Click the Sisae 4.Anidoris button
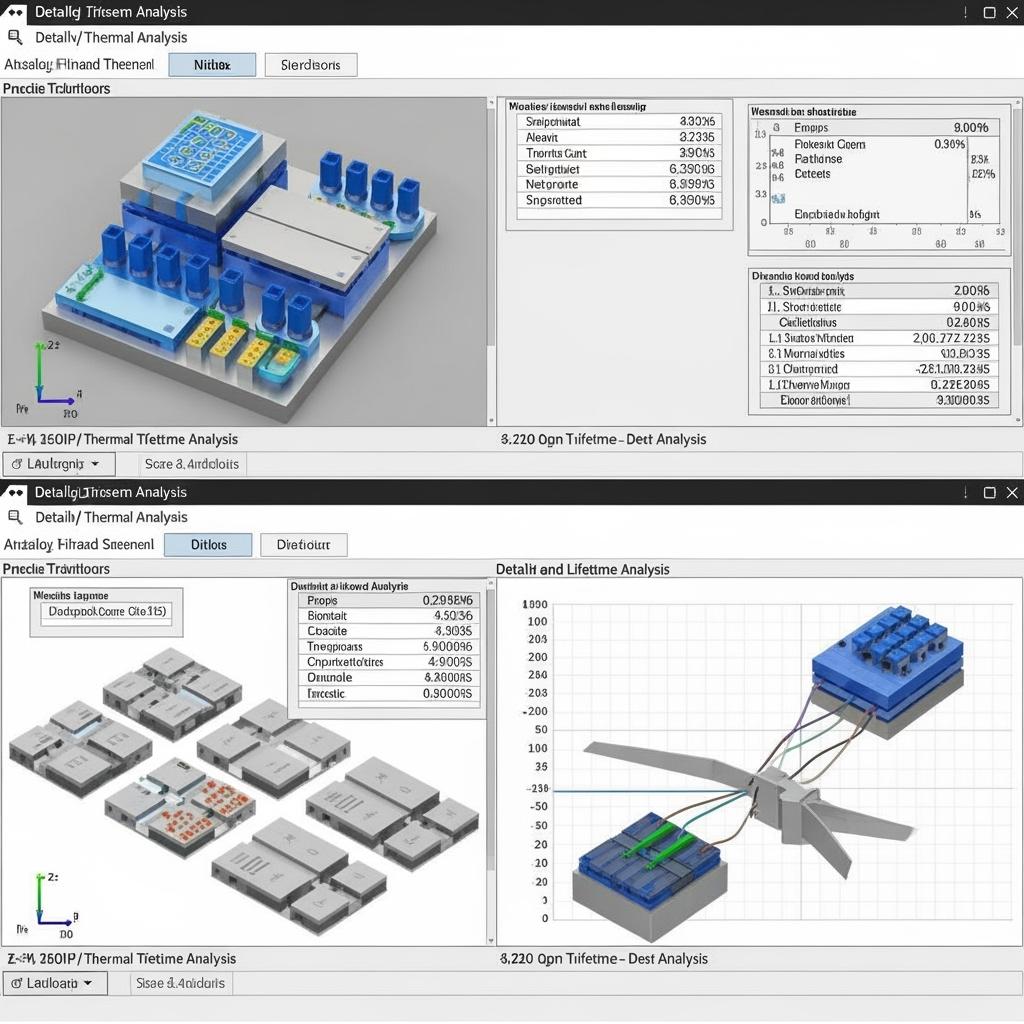 (180, 983)
